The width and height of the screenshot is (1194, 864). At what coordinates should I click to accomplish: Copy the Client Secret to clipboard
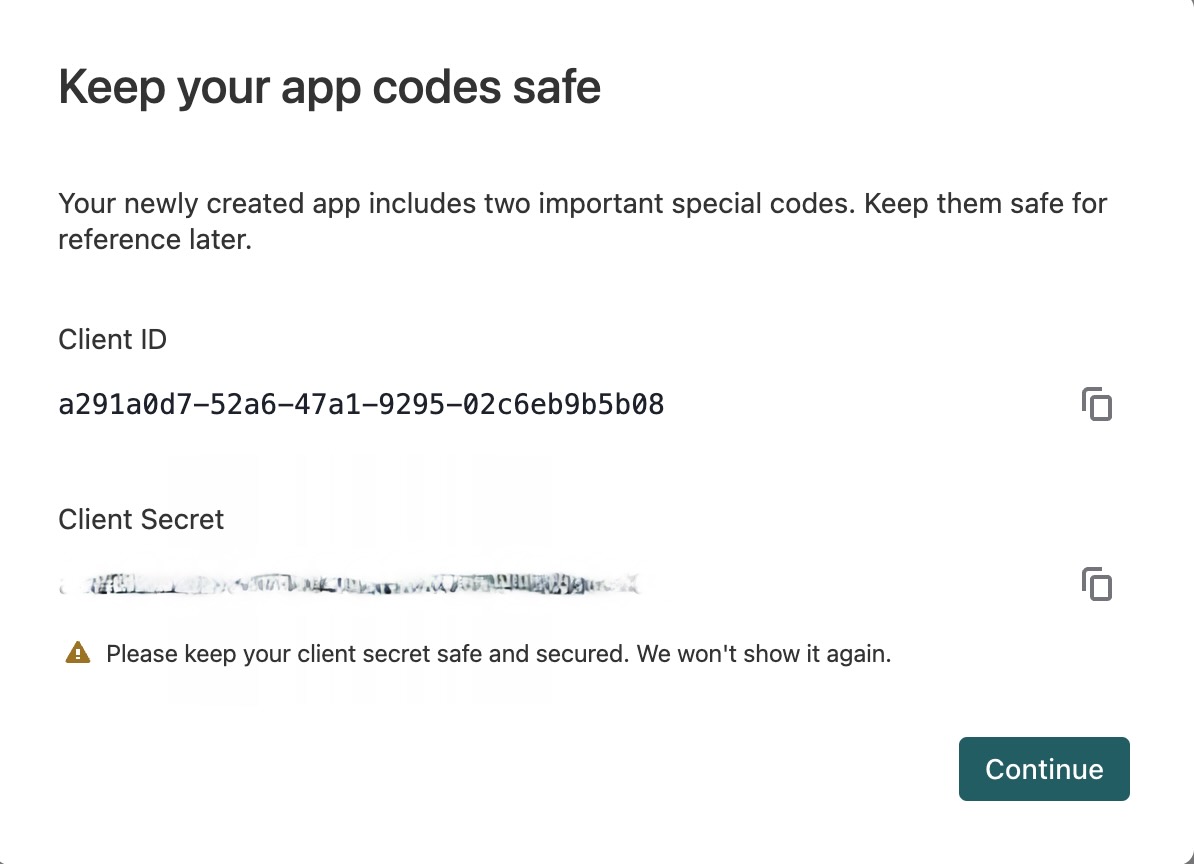click(x=1097, y=585)
